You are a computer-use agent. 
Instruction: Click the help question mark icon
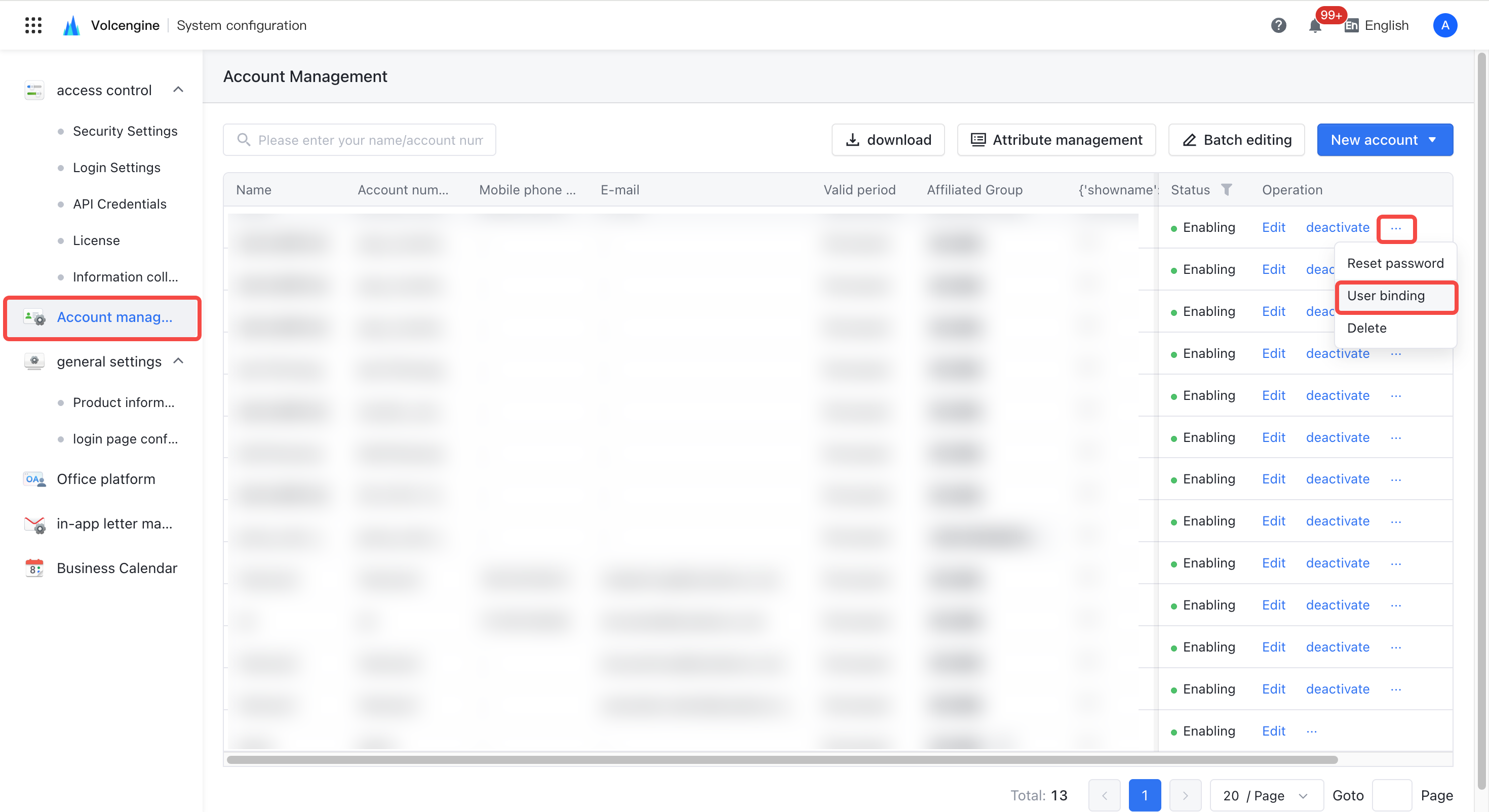click(x=1278, y=25)
